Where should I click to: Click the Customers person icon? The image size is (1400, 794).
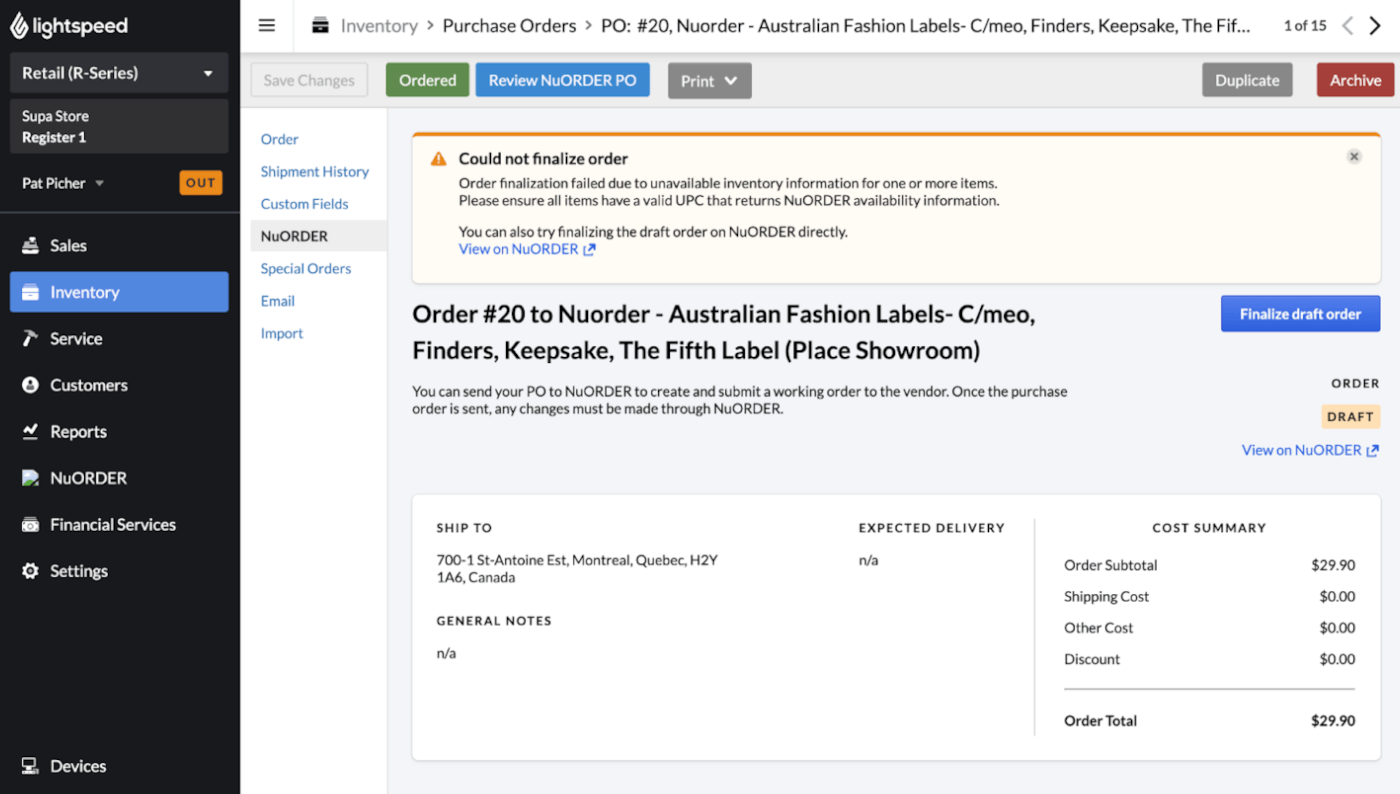(x=31, y=385)
